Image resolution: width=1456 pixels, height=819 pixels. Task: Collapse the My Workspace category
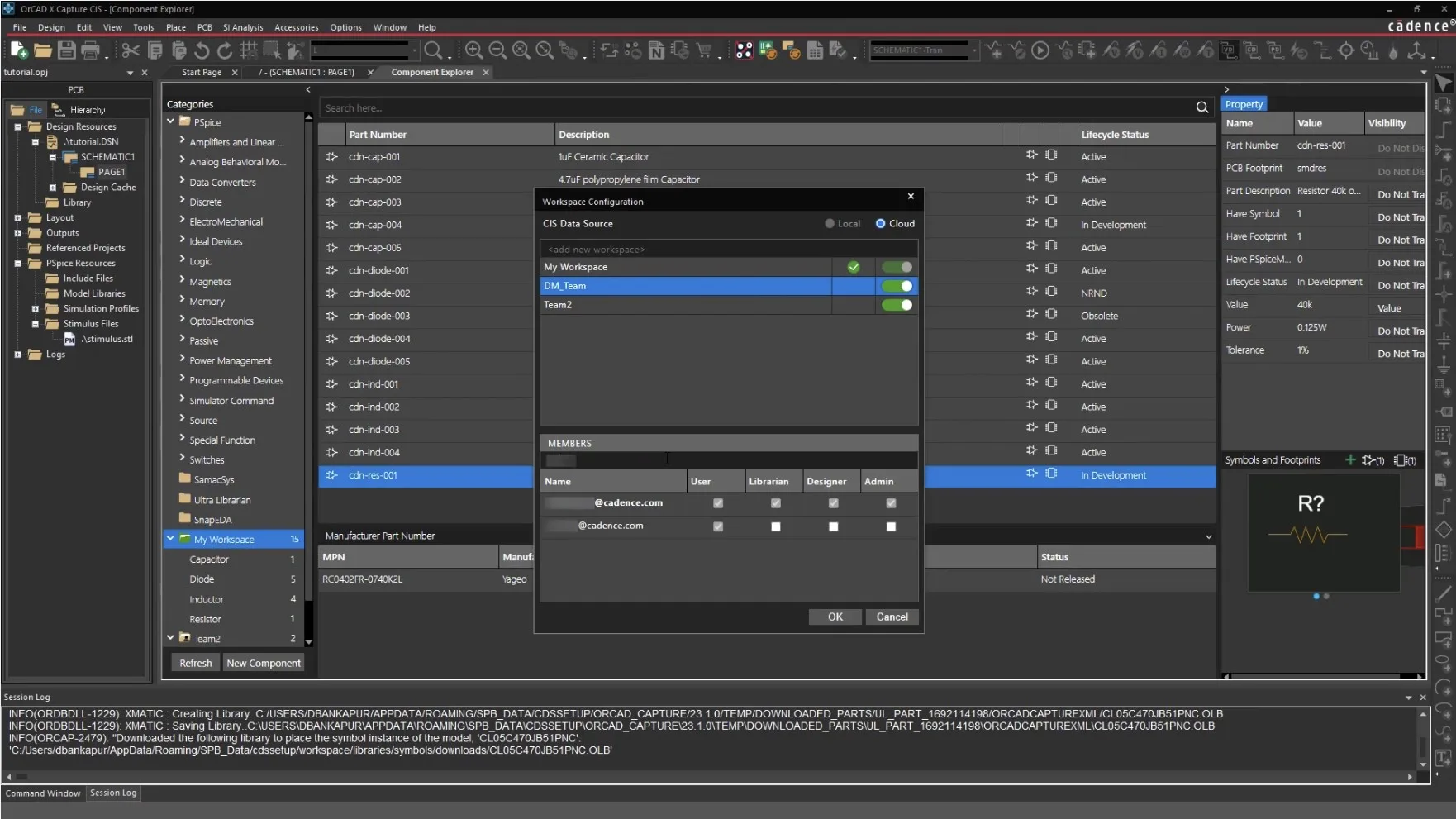[170, 538]
